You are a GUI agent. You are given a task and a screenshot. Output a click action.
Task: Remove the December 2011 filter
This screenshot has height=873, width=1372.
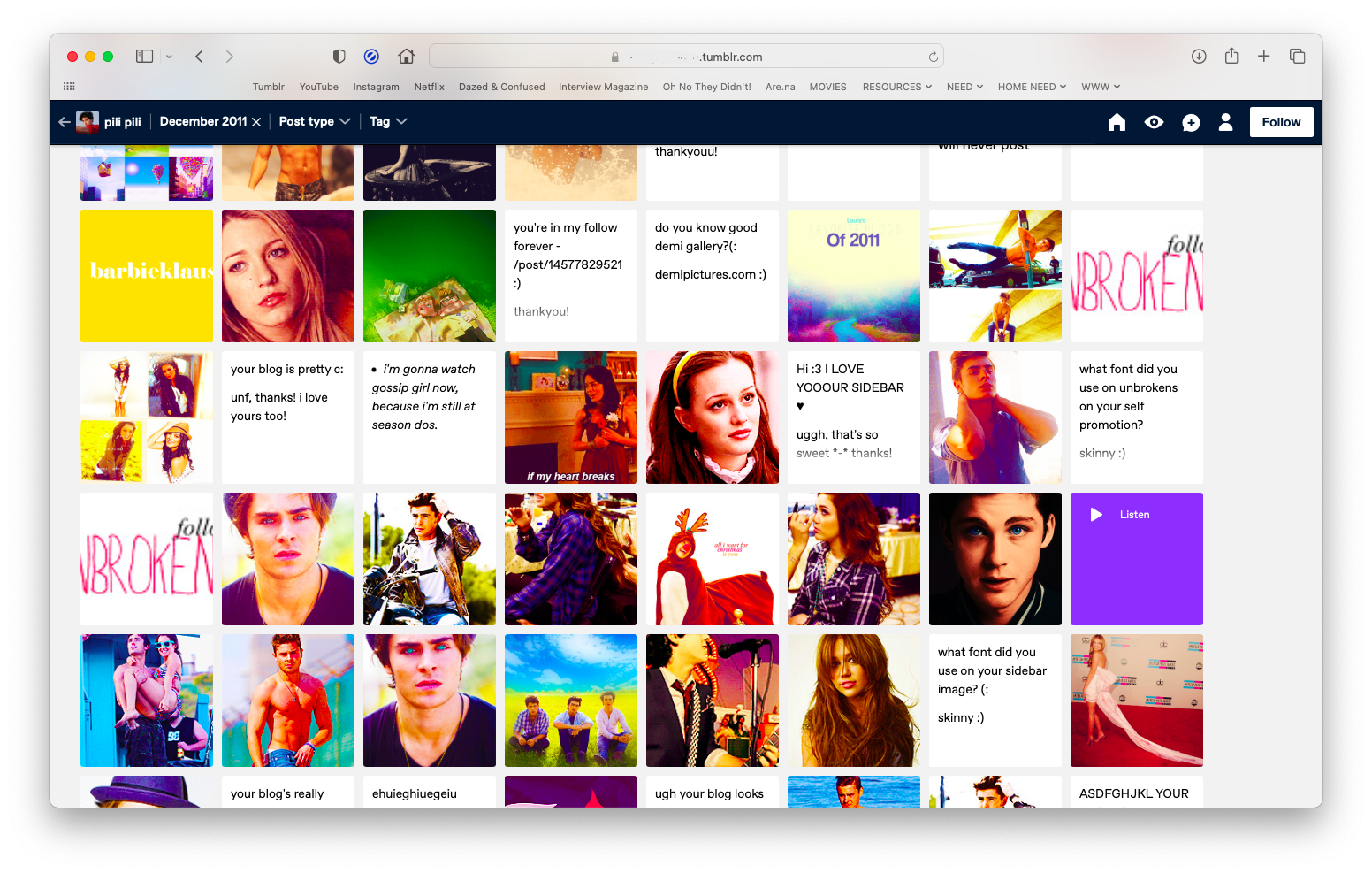point(256,122)
